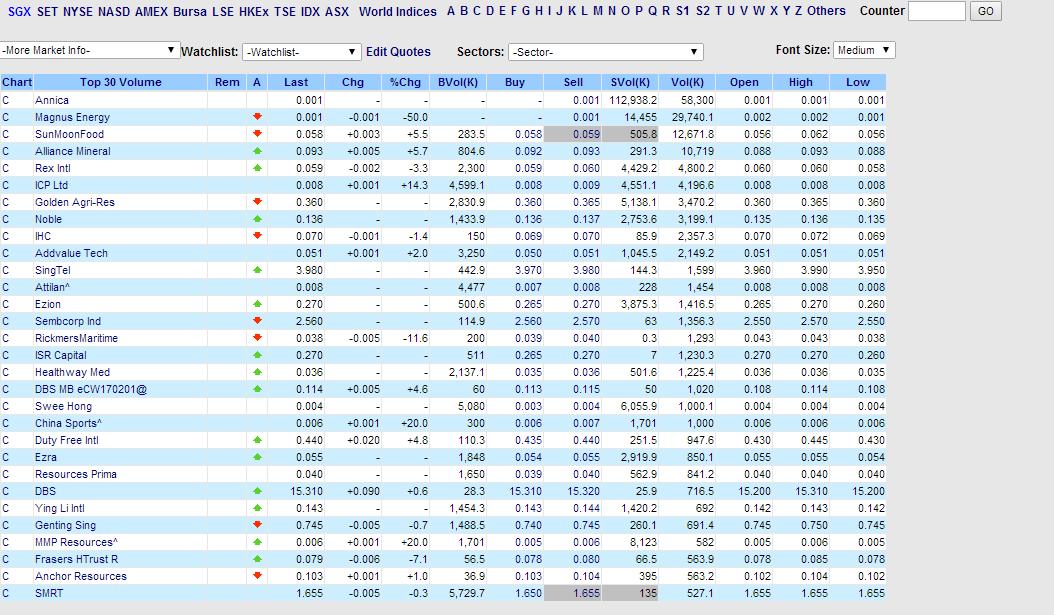Image resolution: width=1054 pixels, height=615 pixels.
Task: Sort by %Chg column header
Action: (405, 82)
